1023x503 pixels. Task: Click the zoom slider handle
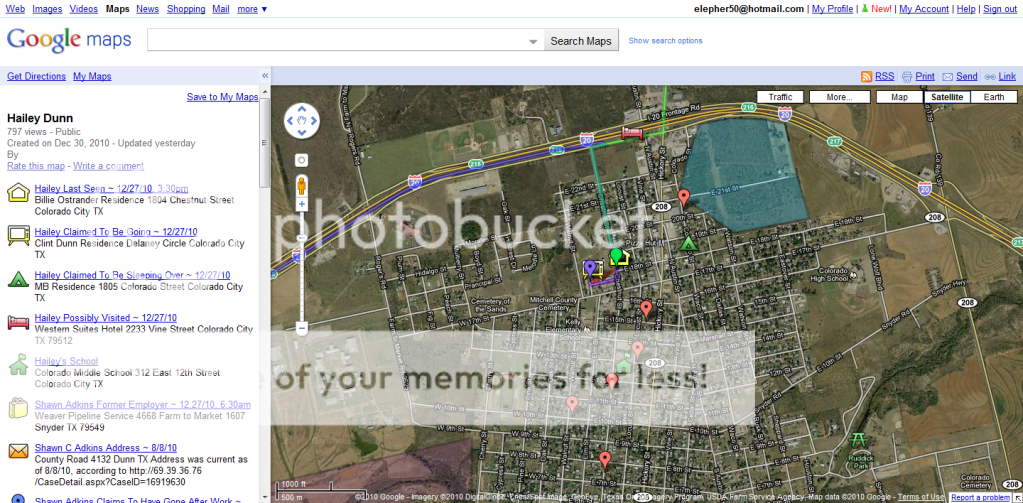tap(301, 240)
